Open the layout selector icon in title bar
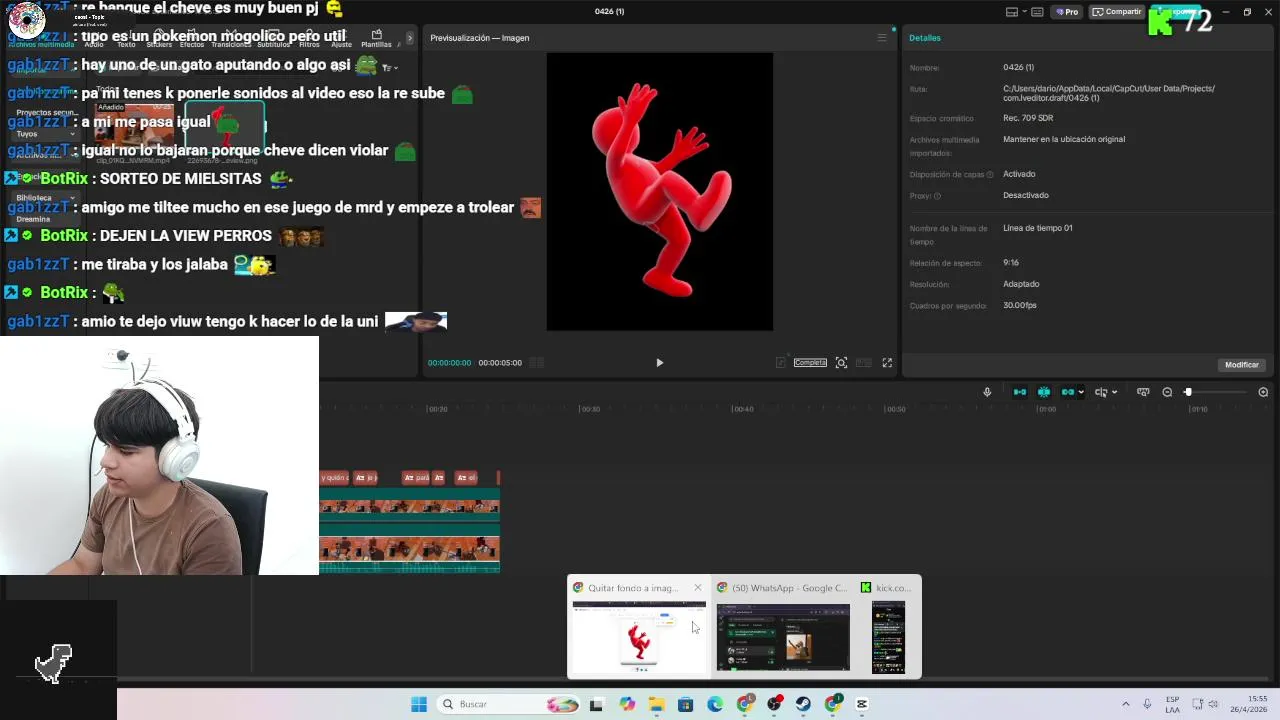This screenshot has height=720, width=1280. pyautogui.click(x=1012, y=12)
